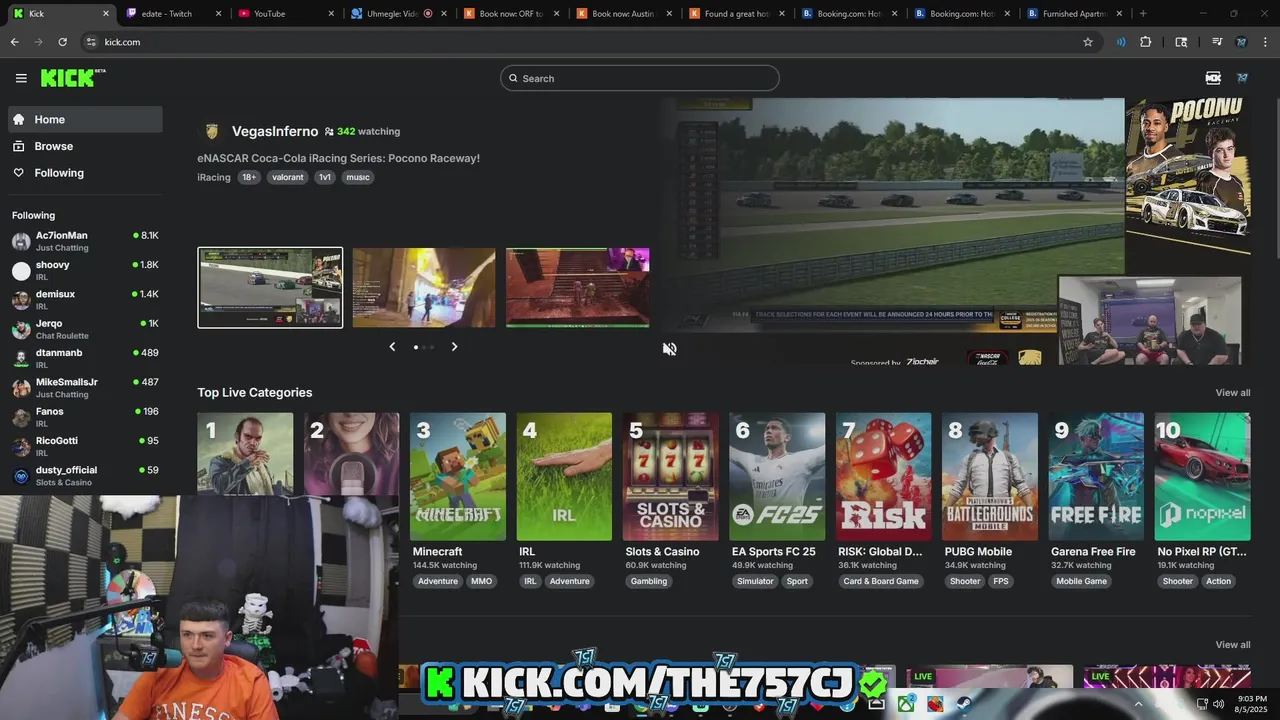Click the iRacing category link
Screen dimensions: 1280x720
214,177
